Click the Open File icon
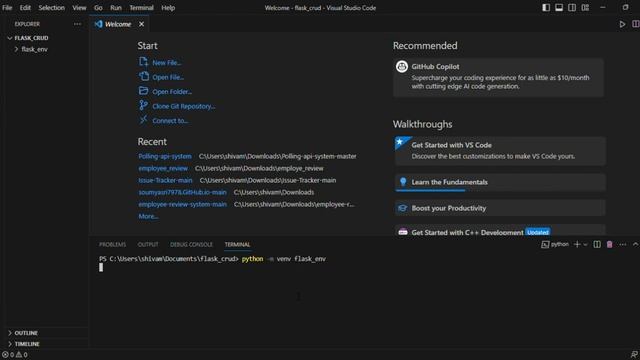Image resolution: width=640 pixels, height=360 pixels. tap(143, 76)
